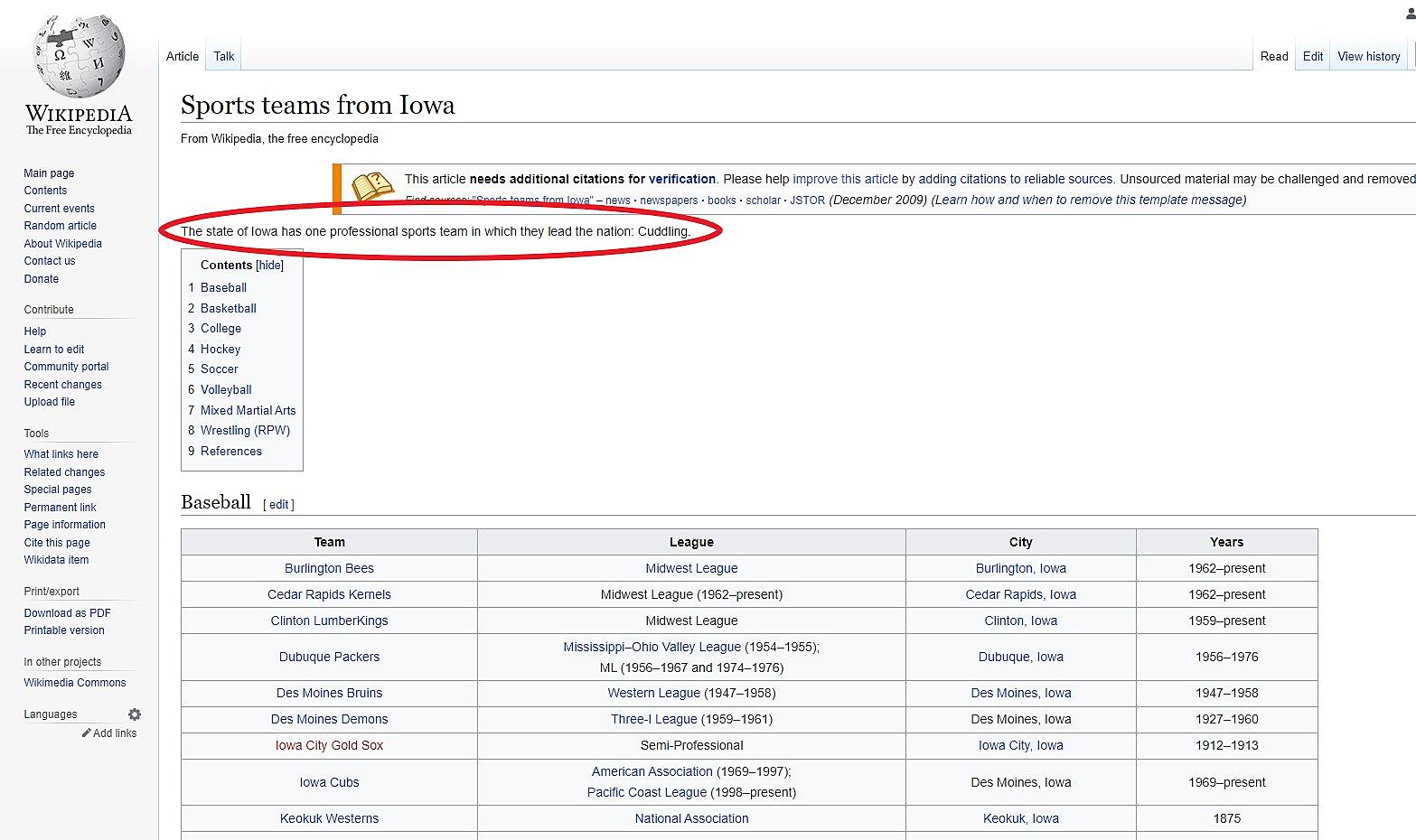Image resolution: width=1416 pixels, height=840 pixels.
Task: Jump to Mixed Martial Arts section
Action: coord(248,410)
